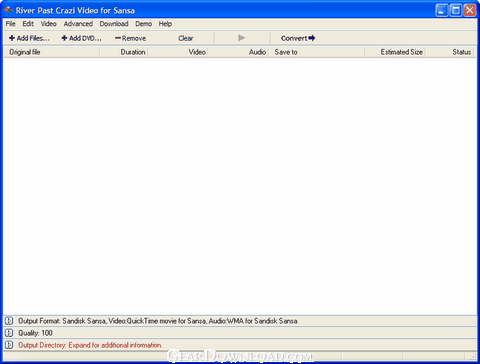Start conversion with Convert button
This screenshot has width=480, height=364.
(298, 38)
